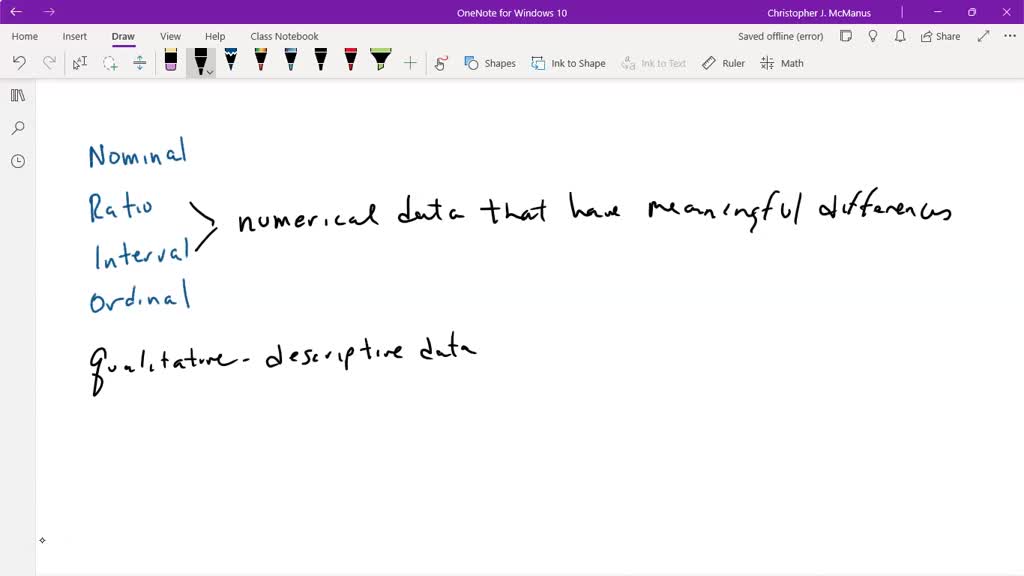Open the More options ellipsis menu
This screenshot has height=576, width=1024.
coord(1009,35)
